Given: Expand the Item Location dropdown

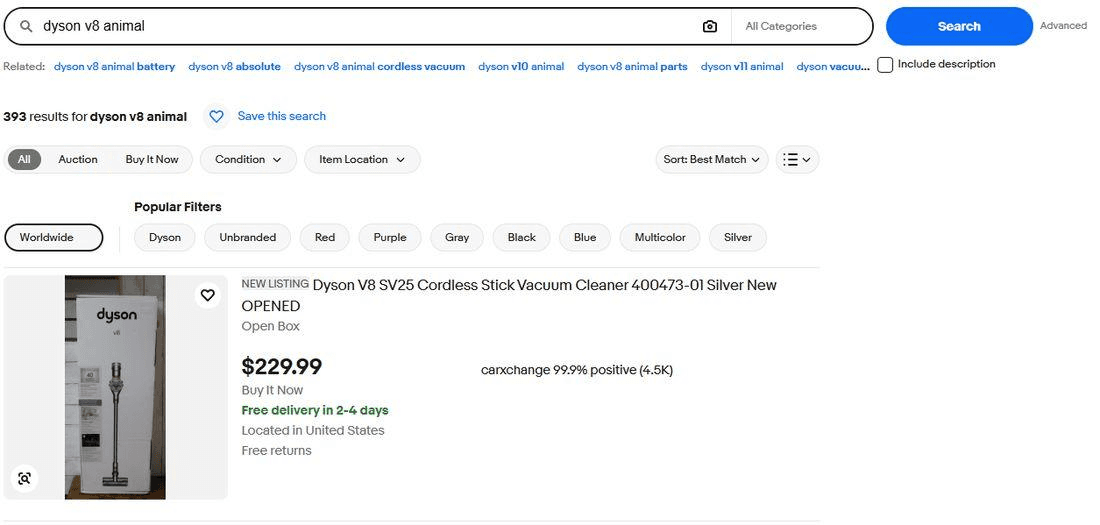Looking at the screenshot, I should coord(362,160).
